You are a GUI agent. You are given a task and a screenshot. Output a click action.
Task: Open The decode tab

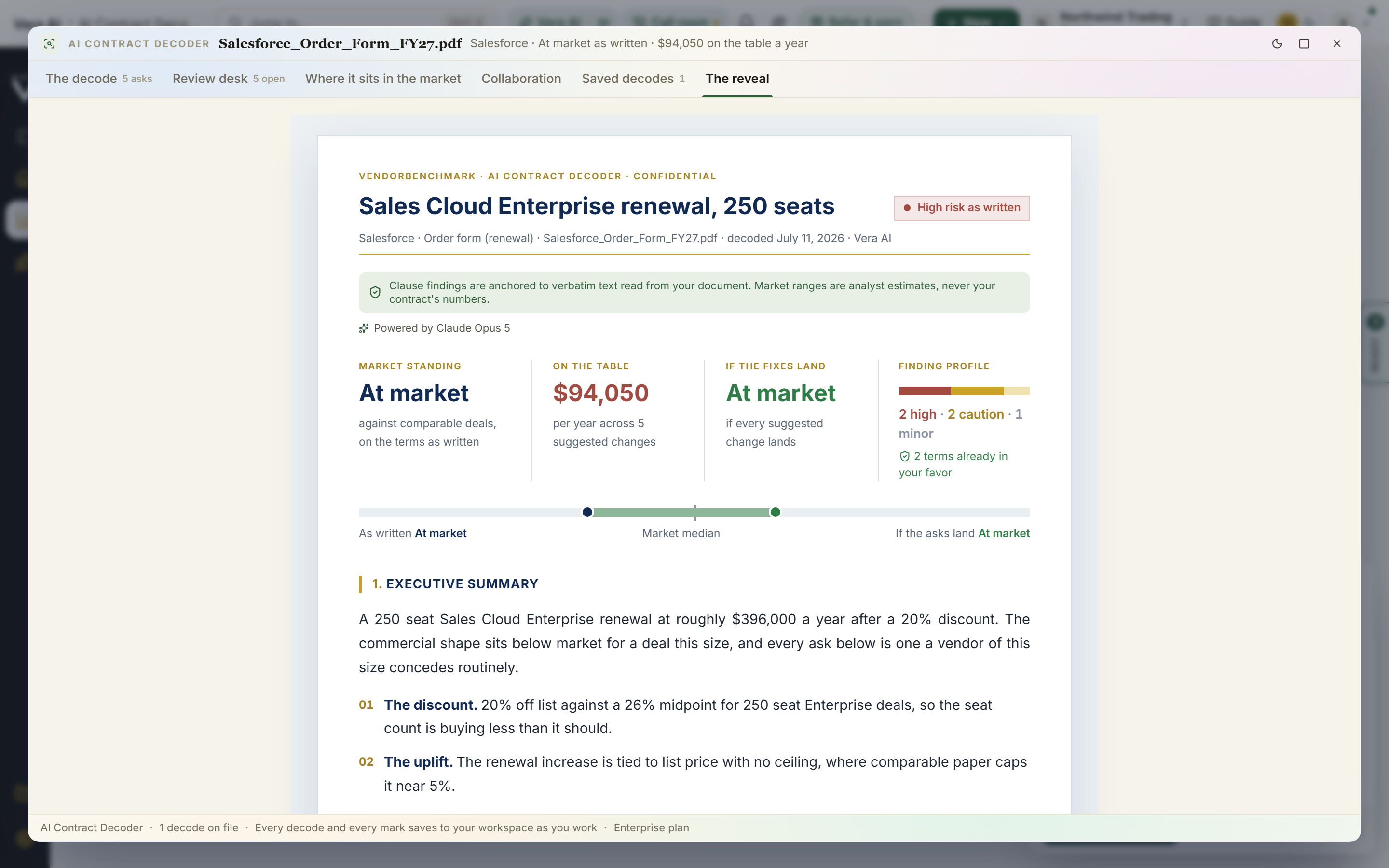point(99,79)
